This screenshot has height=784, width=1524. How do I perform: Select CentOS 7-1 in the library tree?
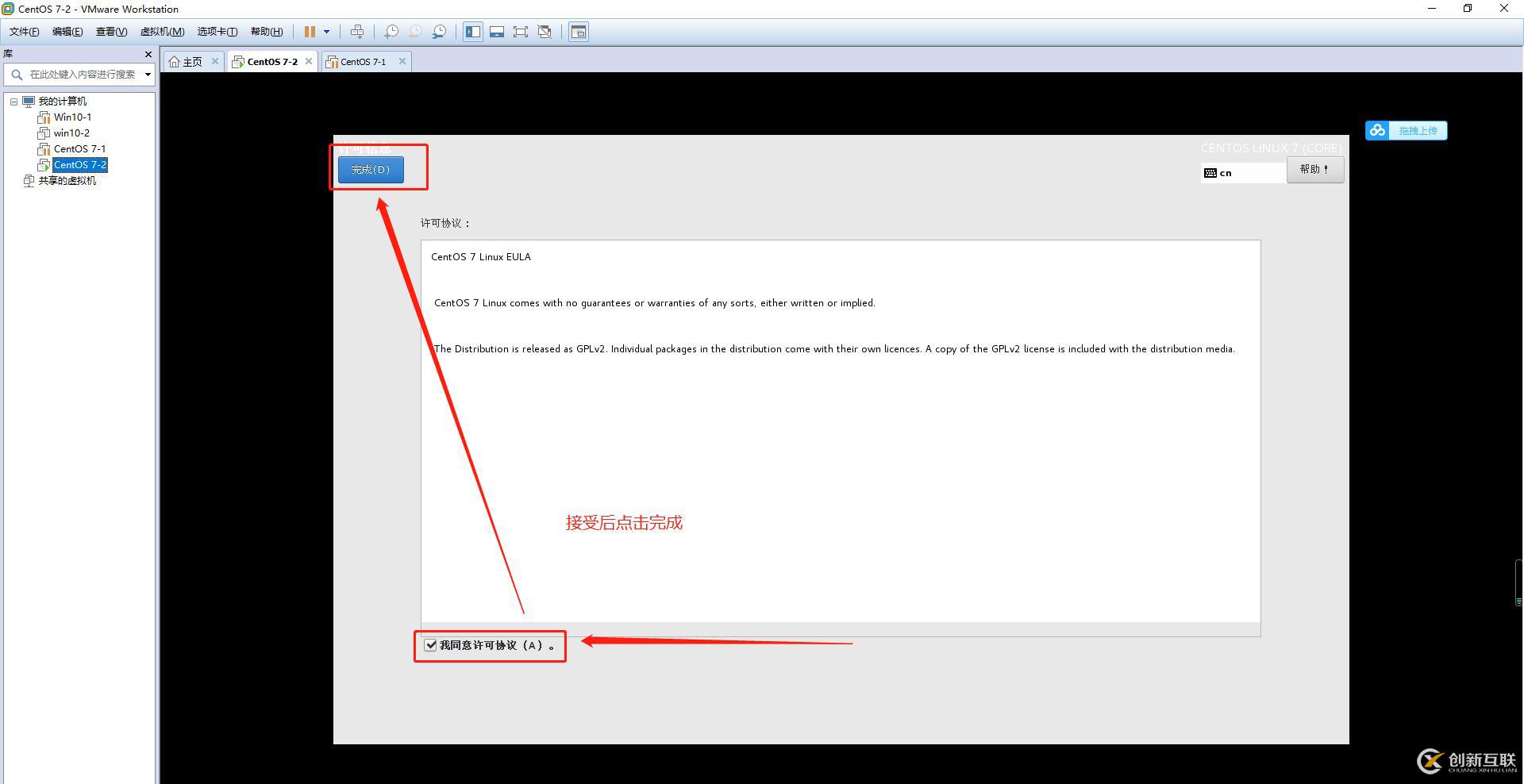(79, 149)
